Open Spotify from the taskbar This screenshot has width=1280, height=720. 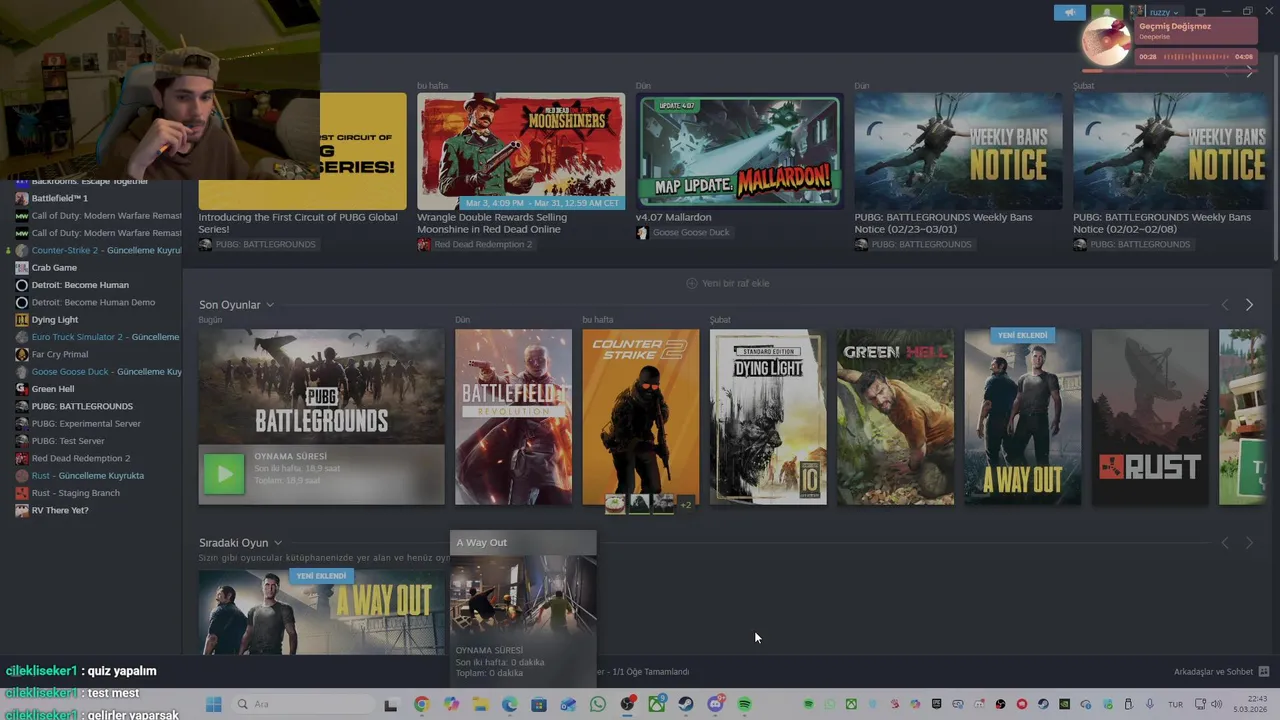[x=745, y=704]
